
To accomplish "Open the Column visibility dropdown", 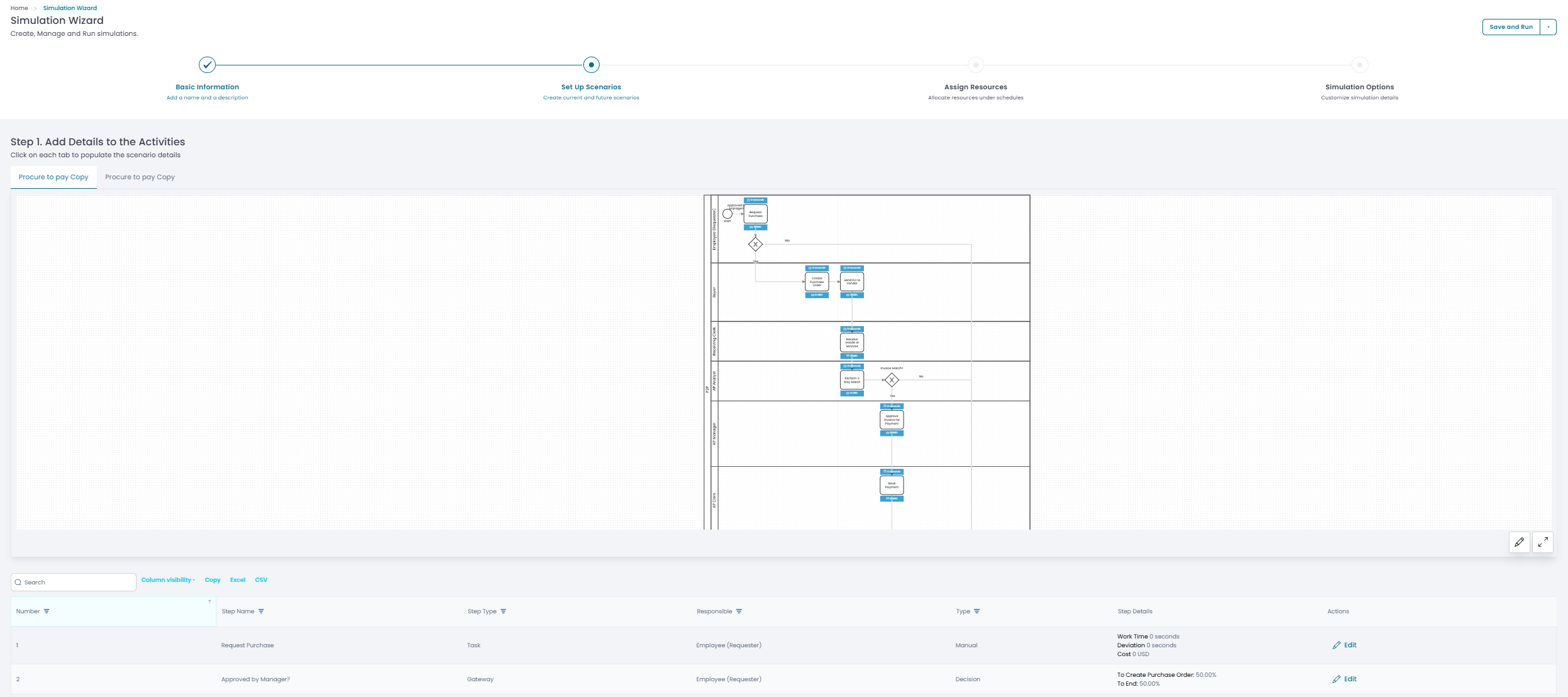I will pos(168,580).
